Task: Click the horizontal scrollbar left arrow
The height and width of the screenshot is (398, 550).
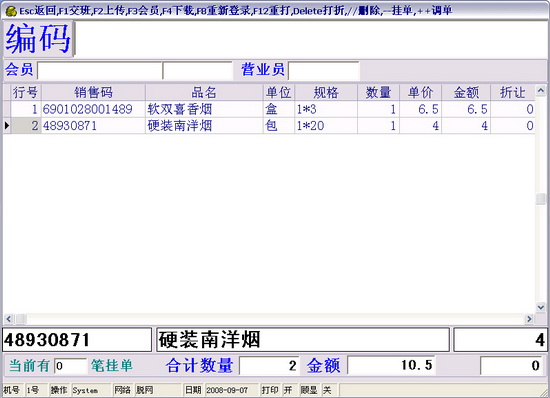Action: 9,319
